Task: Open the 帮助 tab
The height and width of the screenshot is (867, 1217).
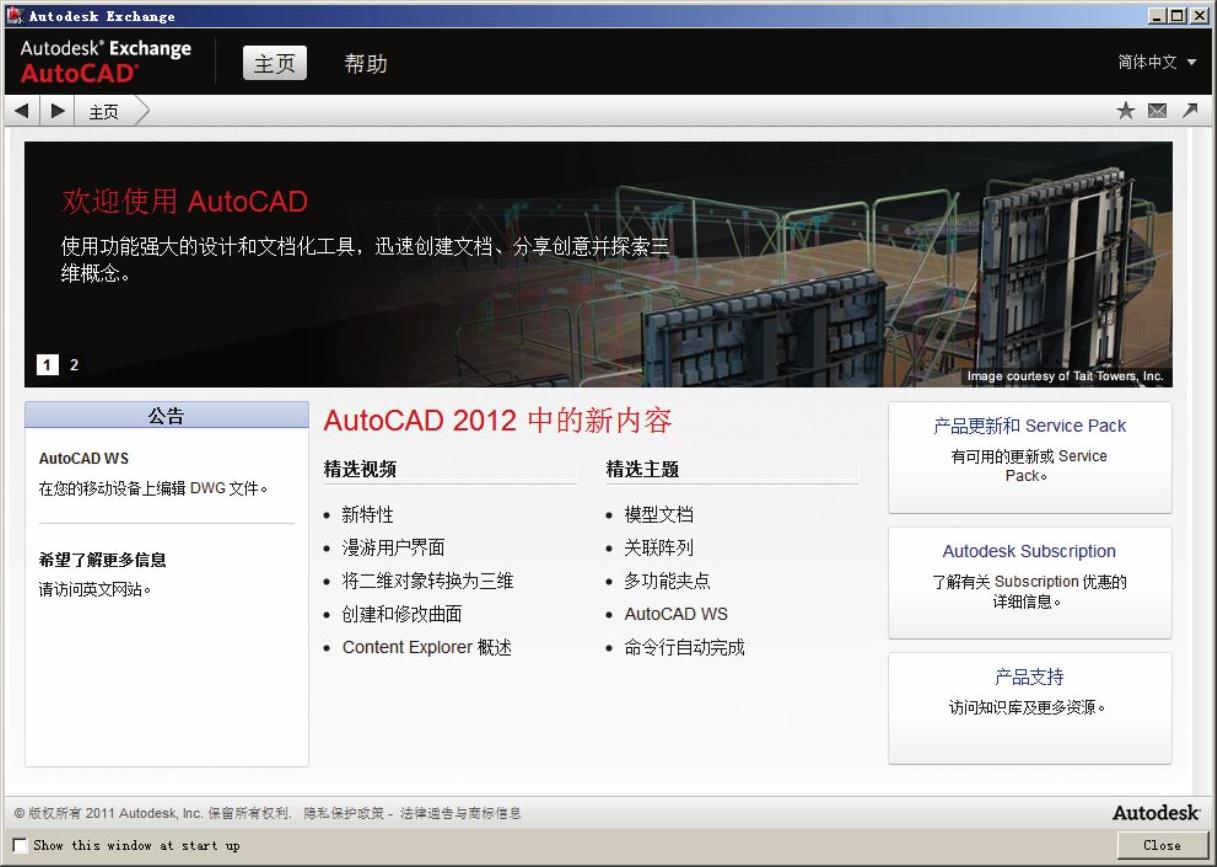Action: (365, 64)
